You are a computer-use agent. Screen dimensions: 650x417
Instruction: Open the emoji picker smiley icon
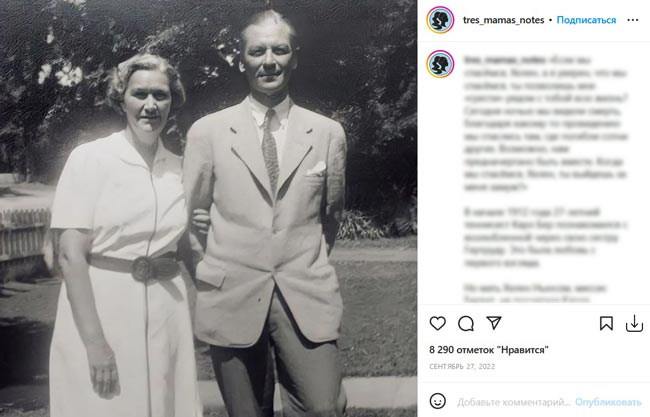[x=438, y=401]
